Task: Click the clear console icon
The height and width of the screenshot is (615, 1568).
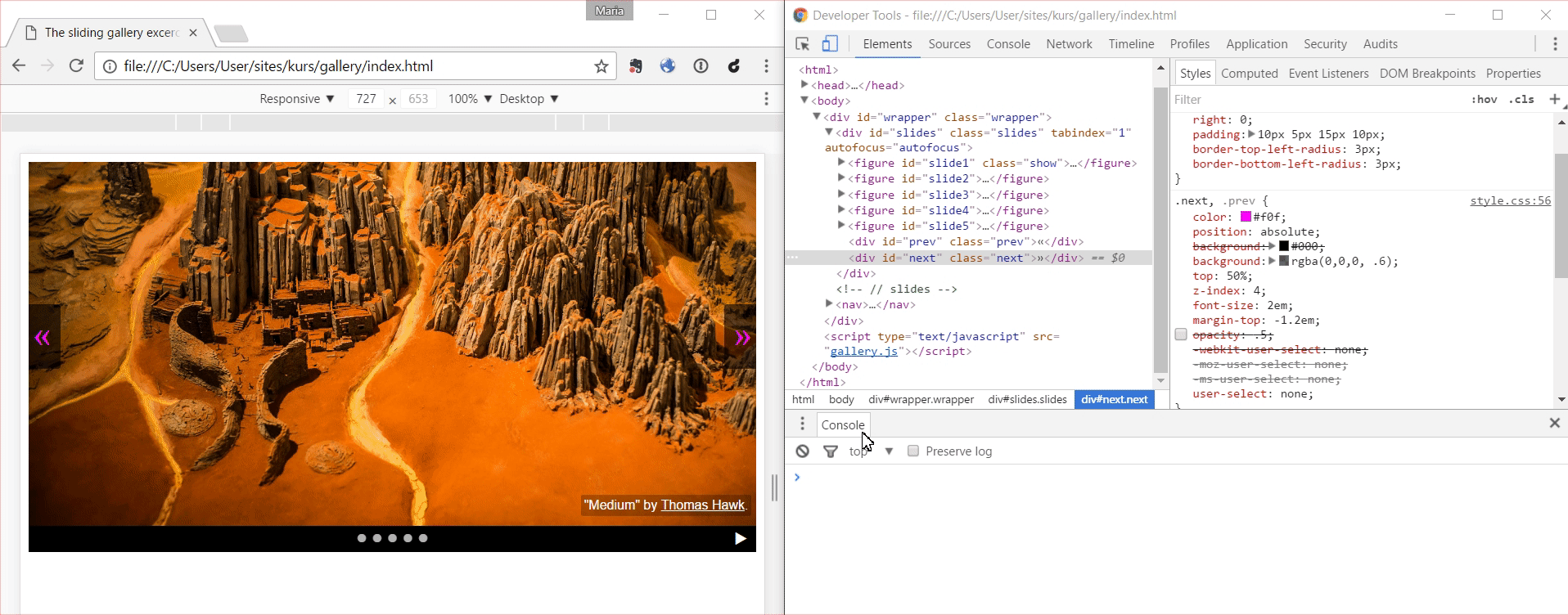Action: click(x=802, y=451)
